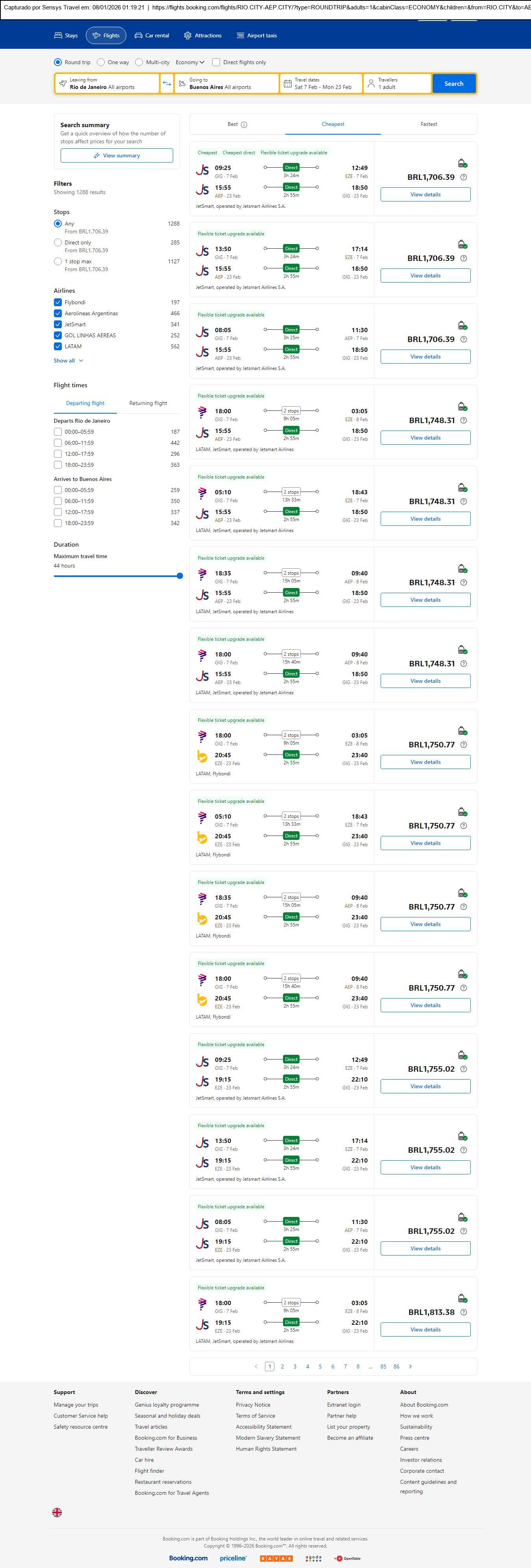This screenshot has height=1568, width=531.
Task: Open Car rental from the top navigation
Action: (152, 36)
